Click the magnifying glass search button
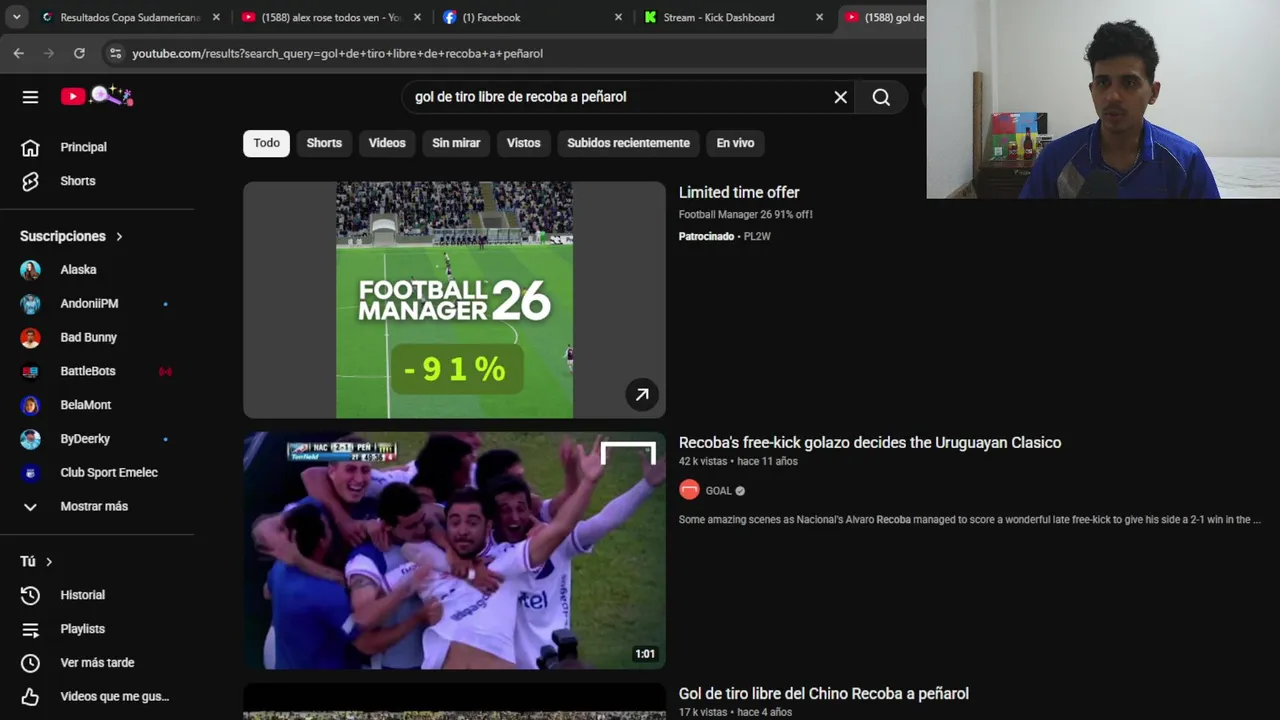This screenshot has height=720, width=1280. (881, 97)
